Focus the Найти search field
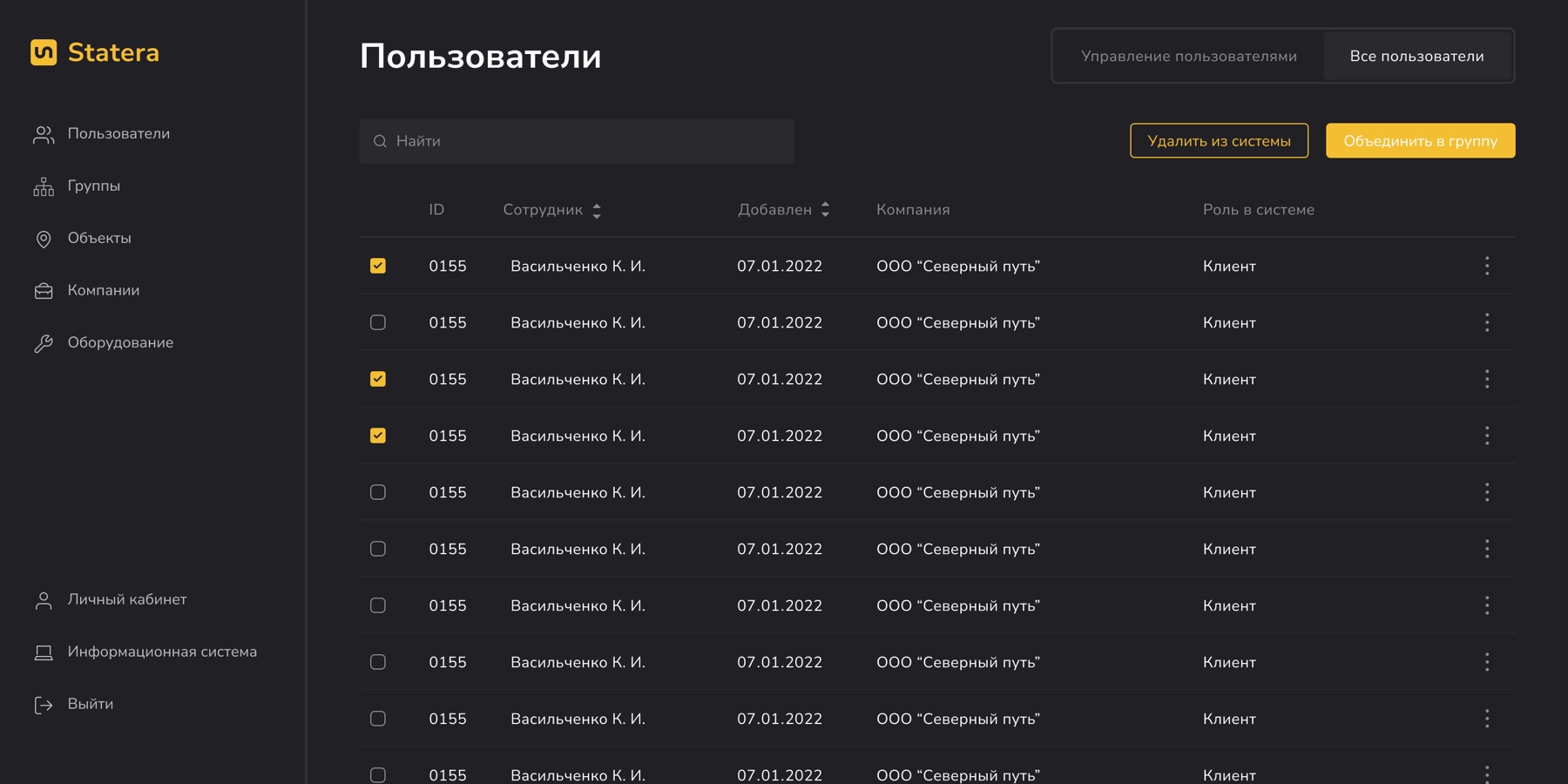Screen dimensions: 1568x784 577,141
